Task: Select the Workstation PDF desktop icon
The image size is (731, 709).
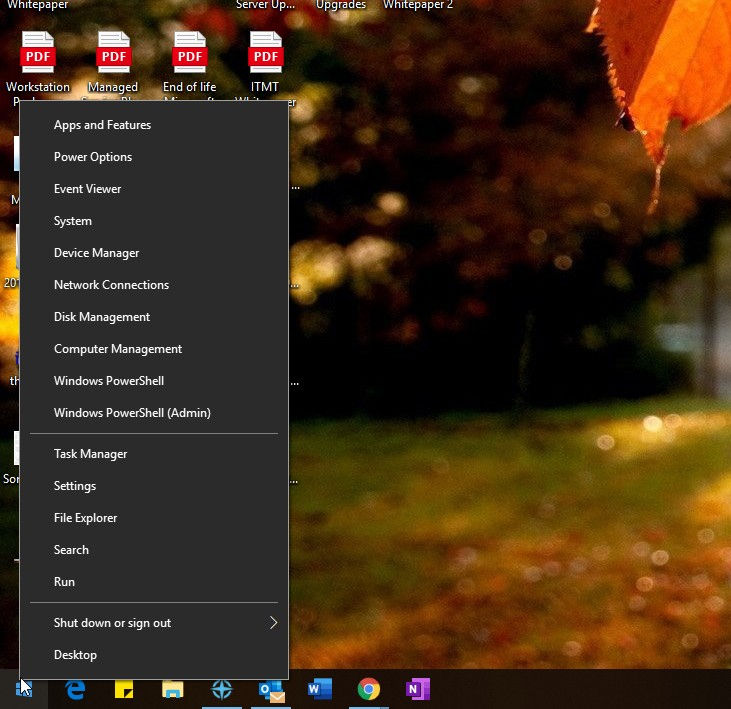Action: point(38,63)
